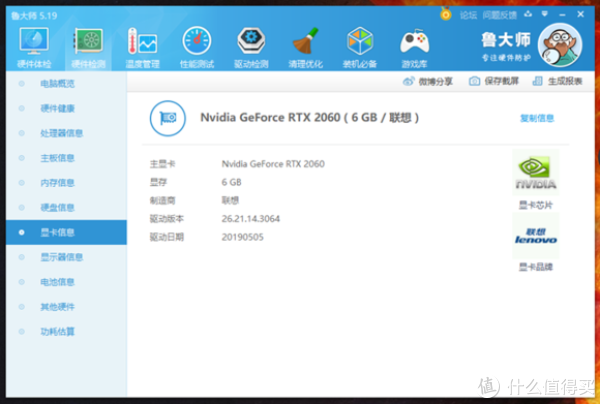Screen dimensions: 600x404
Task: Click the 显卡品牌 caption
Action: (x=536, y=267)
